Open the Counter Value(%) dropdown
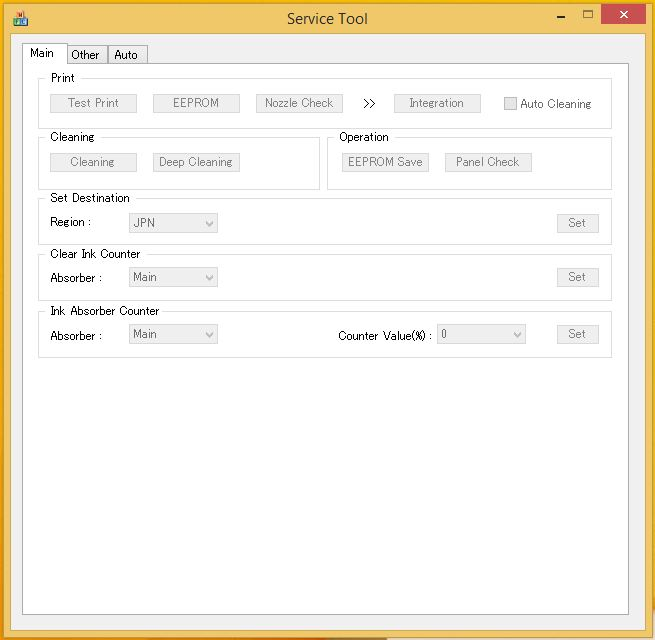This screenshot has width=655, height=640. (x=481, y=334)
